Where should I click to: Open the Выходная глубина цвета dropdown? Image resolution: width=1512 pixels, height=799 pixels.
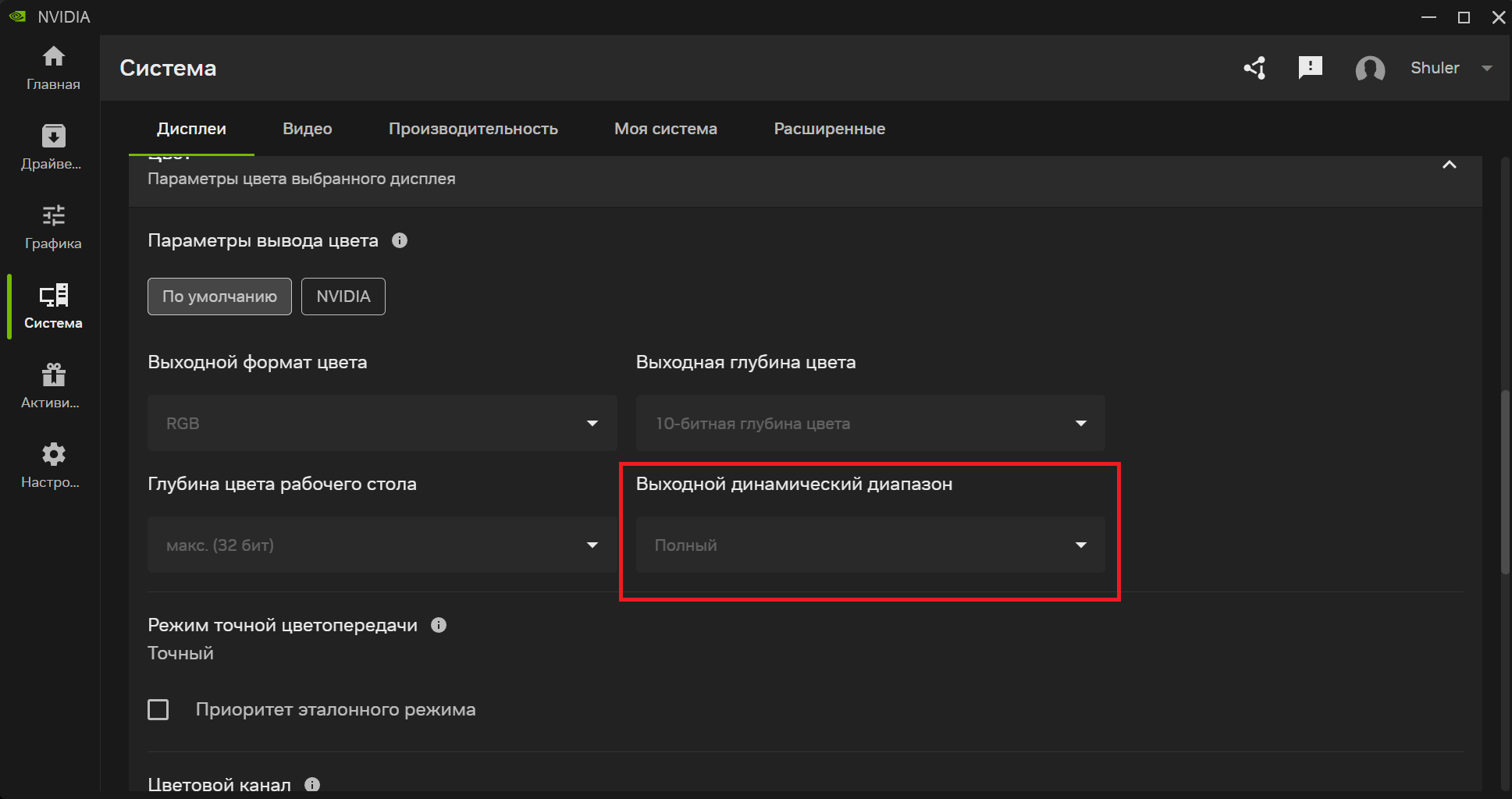click(x=870, y=423)
